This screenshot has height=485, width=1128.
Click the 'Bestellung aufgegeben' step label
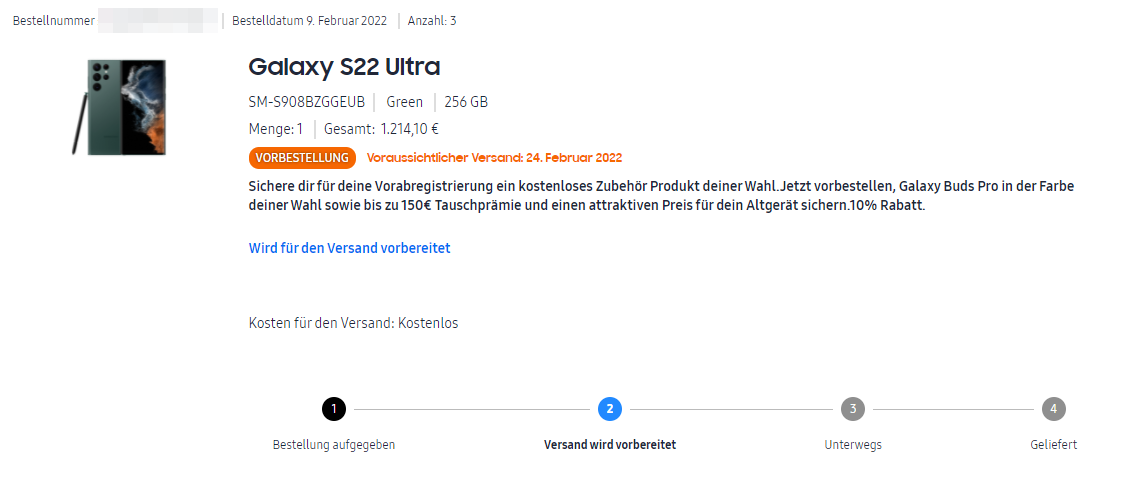click(x=334, y=445)
